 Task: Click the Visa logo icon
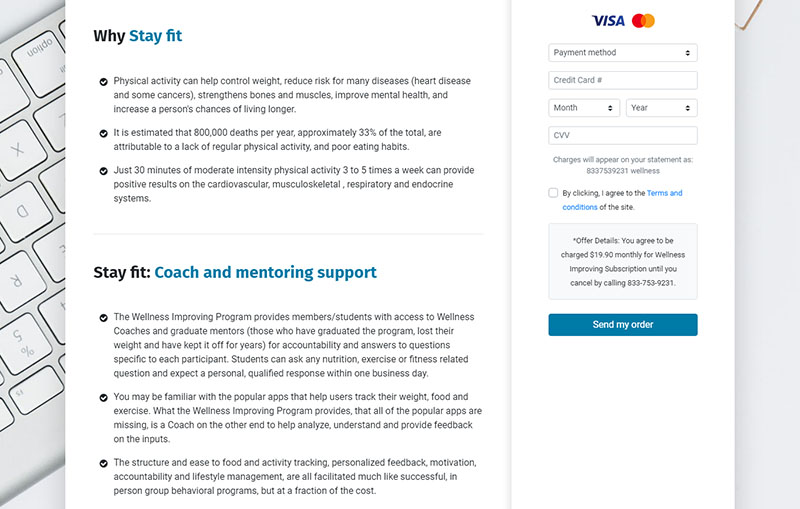[x=608, y=21]
